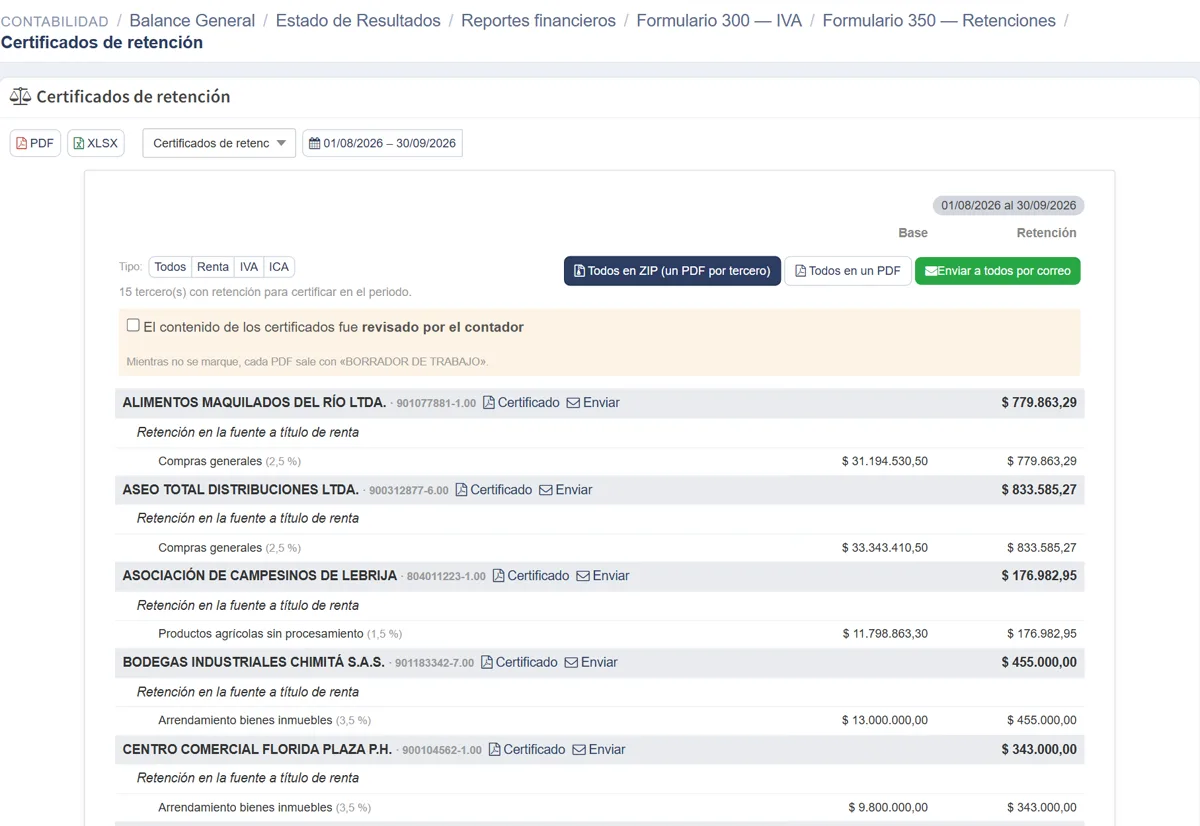This screenshot has height=826, width=1200.
Task: Open Formulario 300 — IVA breadcrumb
Action: [719, 20]
